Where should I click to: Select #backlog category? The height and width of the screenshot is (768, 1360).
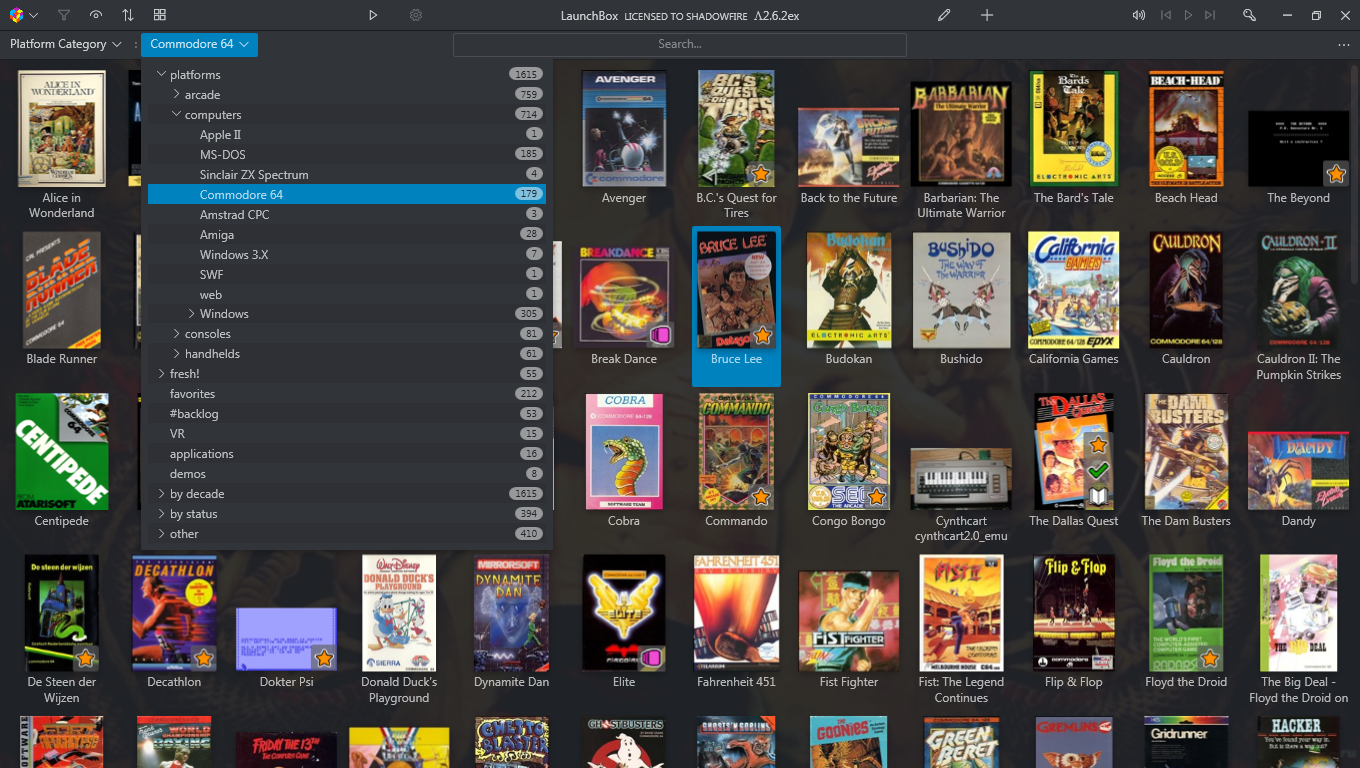[x=346, y=414]
